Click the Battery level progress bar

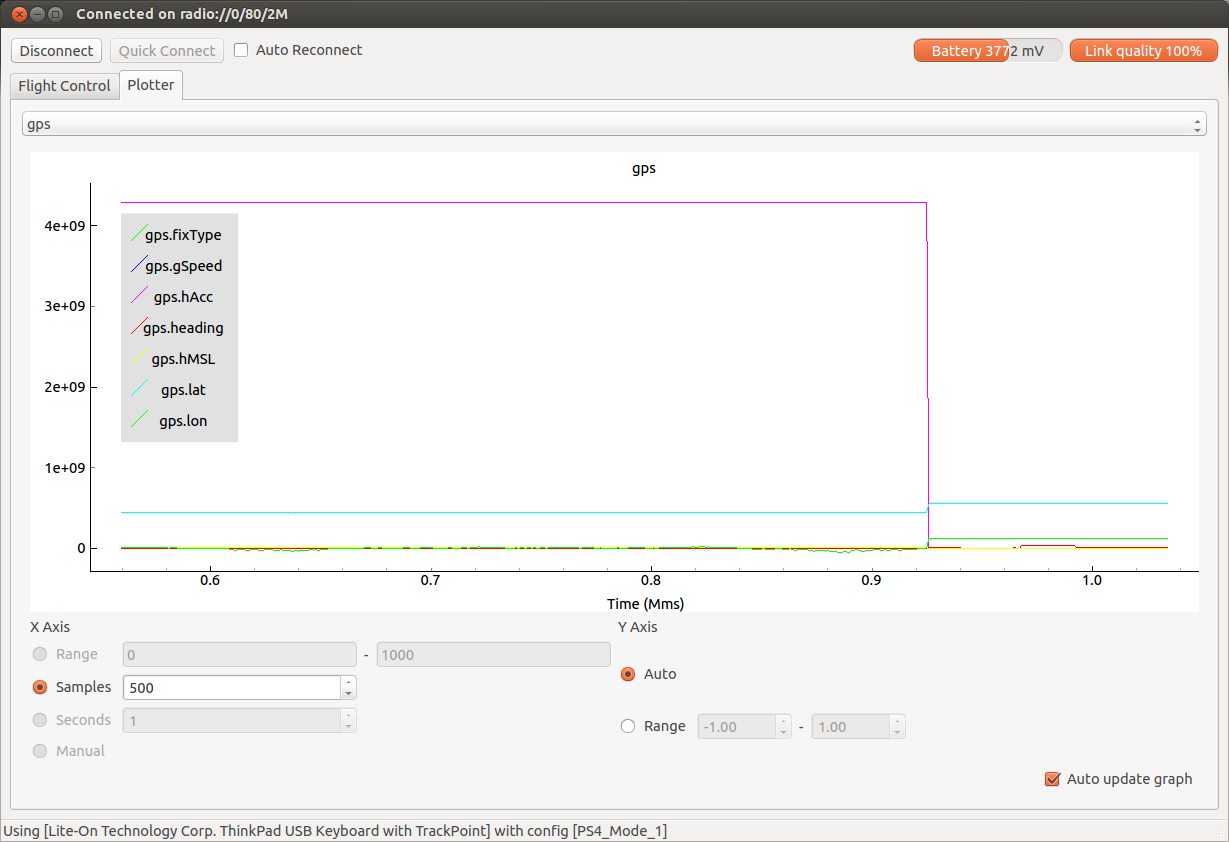(x=987, y=51)
